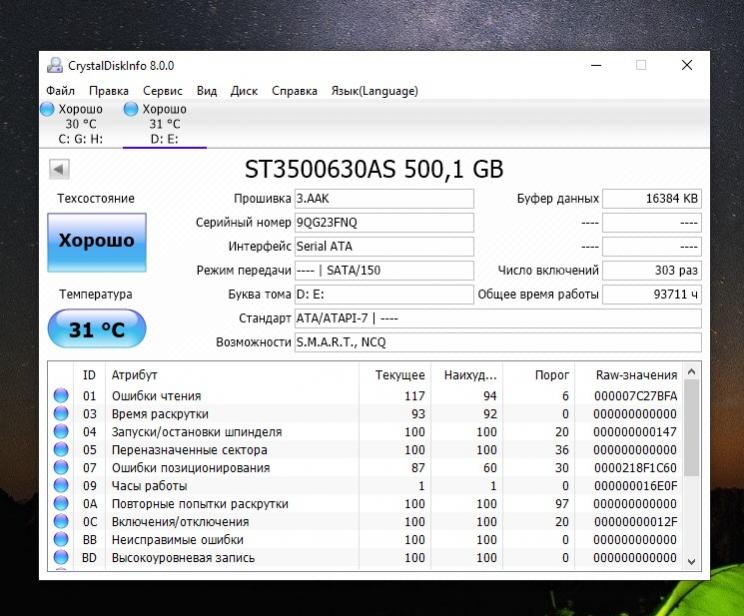Screen dimensions: 744x616
Task: Open the Справка menu
Action: (294, 91)
